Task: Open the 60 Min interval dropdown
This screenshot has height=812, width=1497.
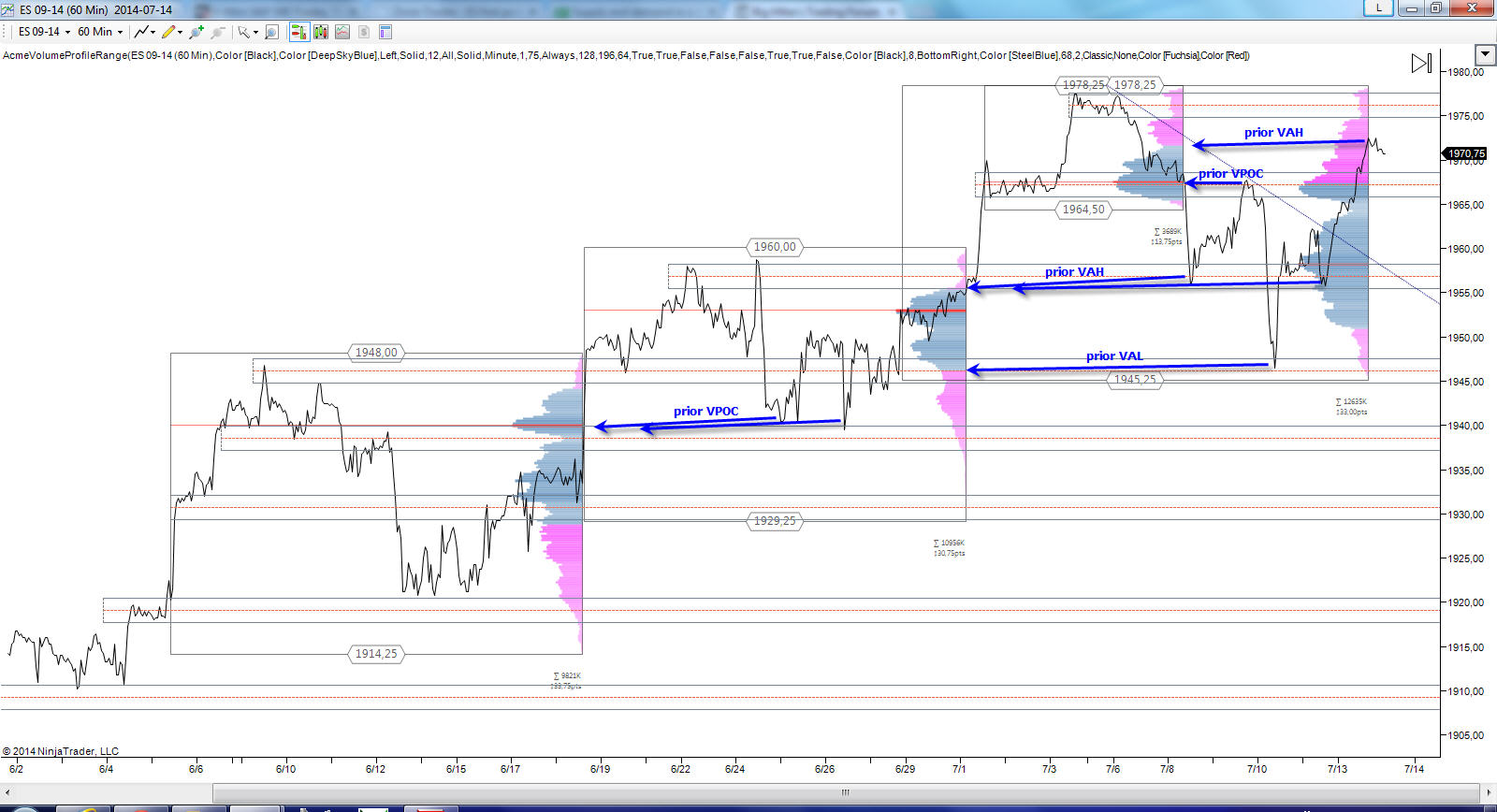Action: click(x=100, y=32)
